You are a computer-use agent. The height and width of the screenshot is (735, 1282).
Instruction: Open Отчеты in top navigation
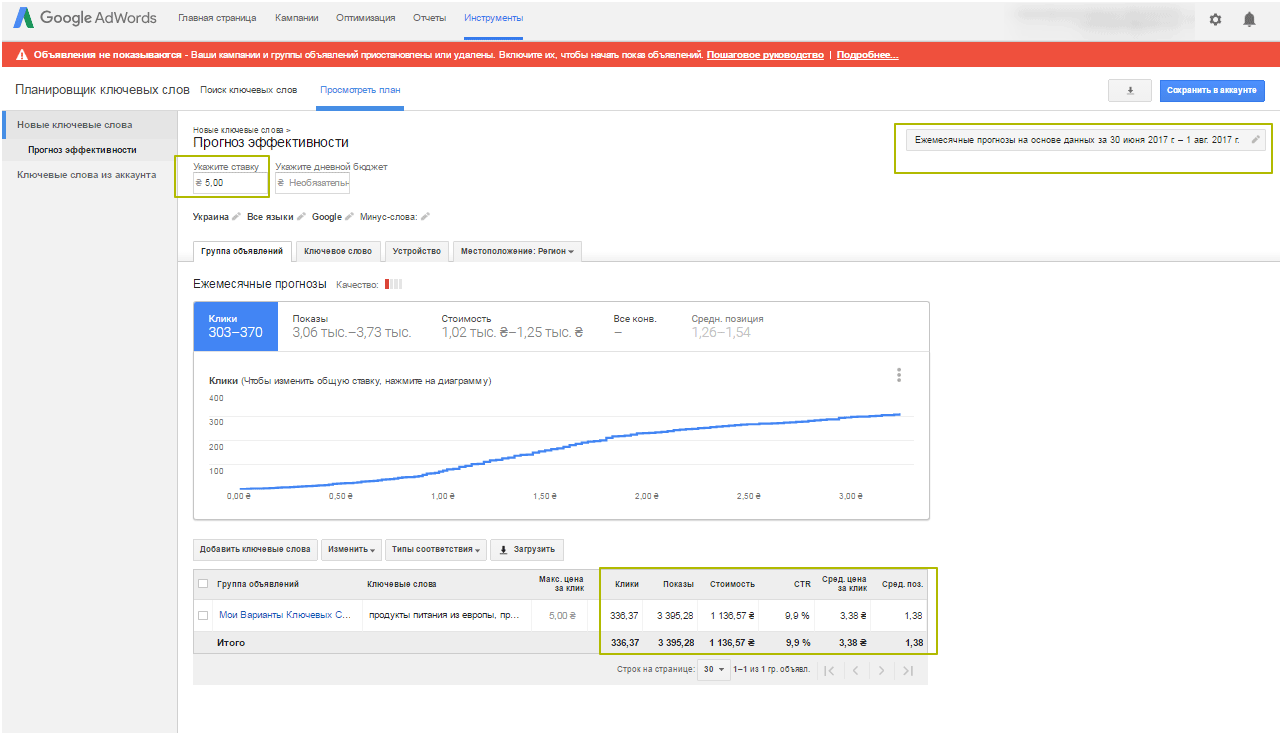click(x=429, y=18)
